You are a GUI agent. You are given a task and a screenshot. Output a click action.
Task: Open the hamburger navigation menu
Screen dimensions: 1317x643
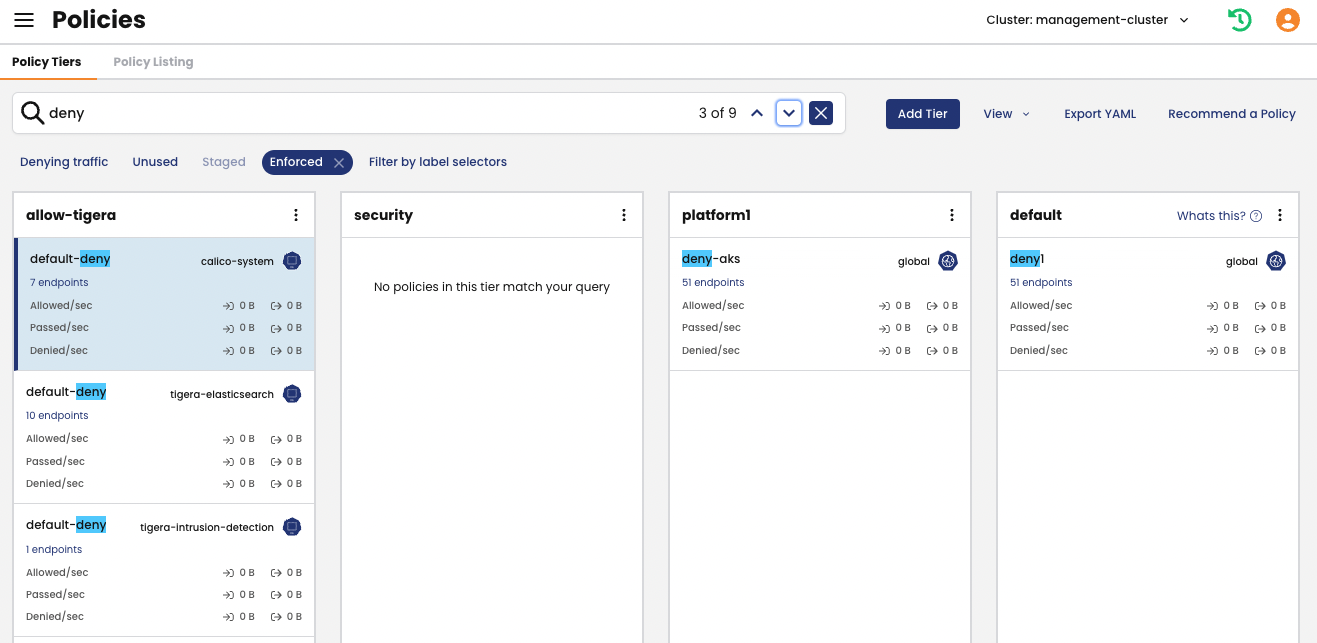[24, 20]
